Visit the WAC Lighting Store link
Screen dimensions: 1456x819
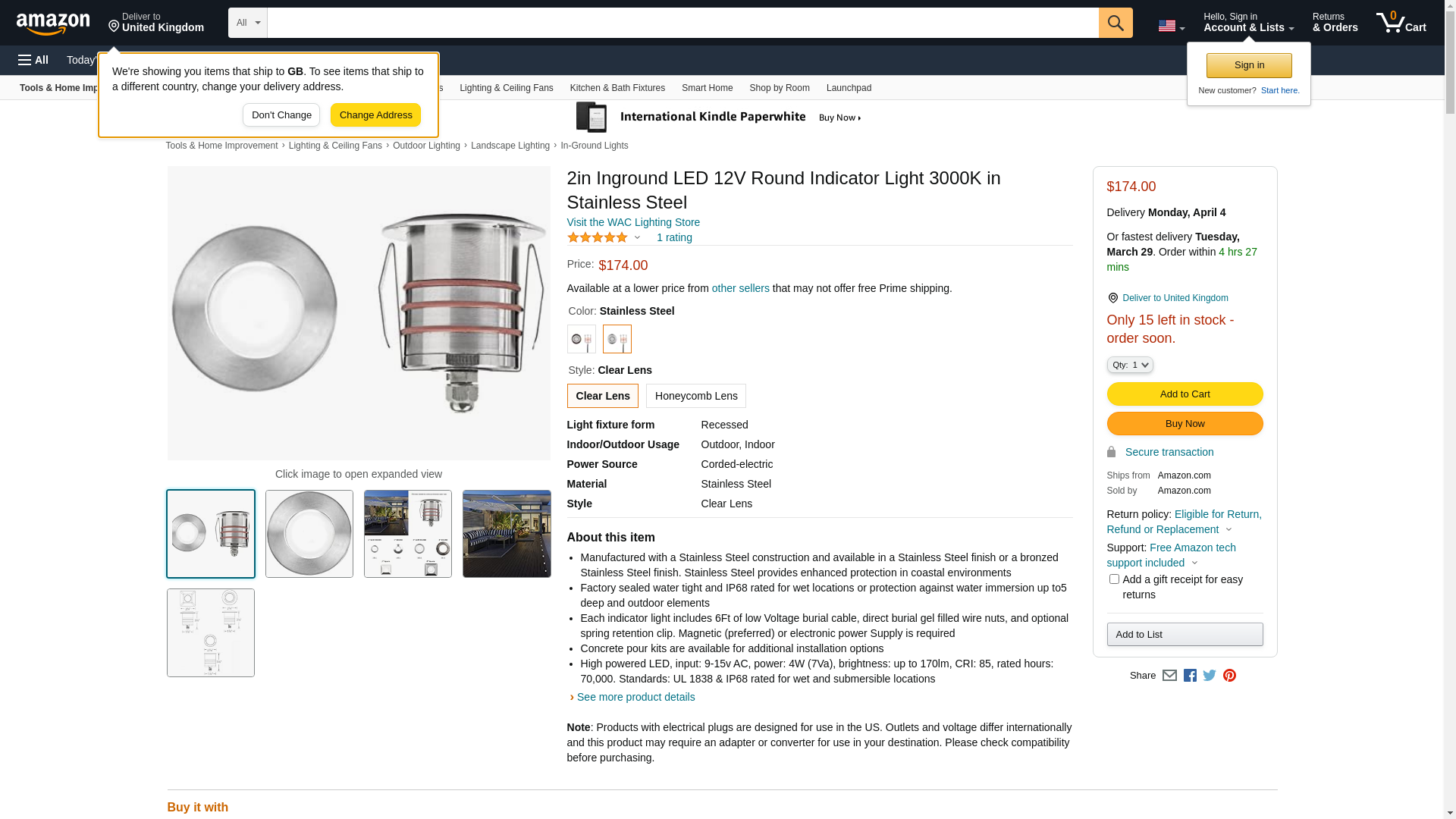point(633,222)
